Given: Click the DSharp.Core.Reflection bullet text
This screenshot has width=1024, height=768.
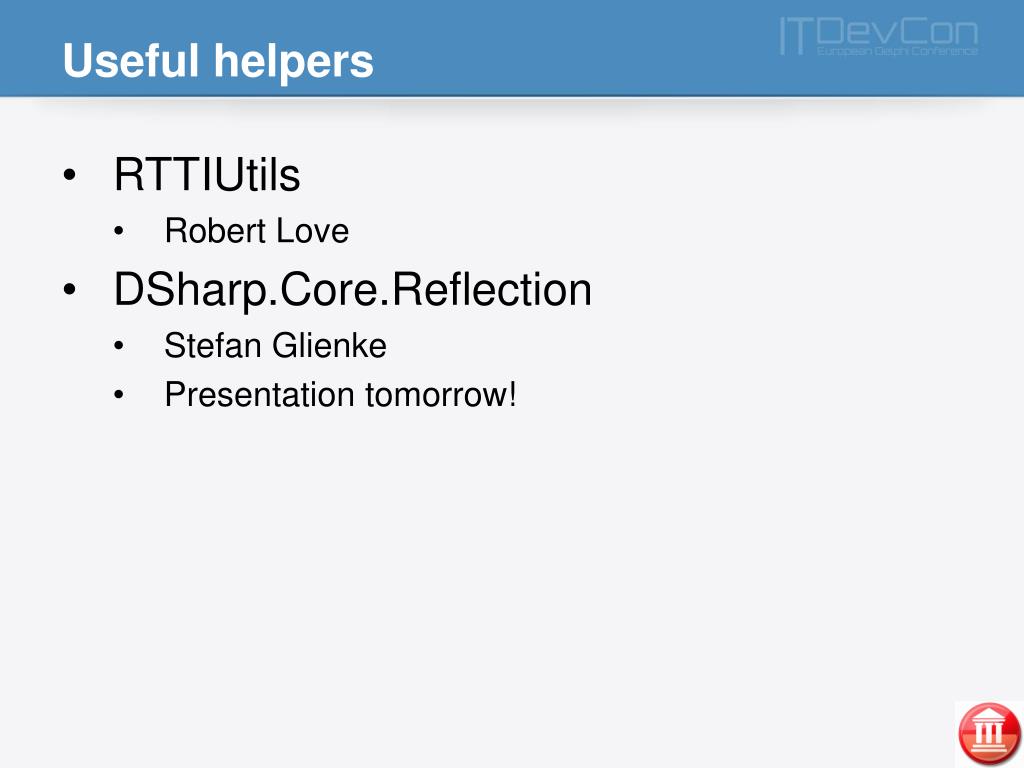Looking at the screenshot, I should [x=353, y=289].
